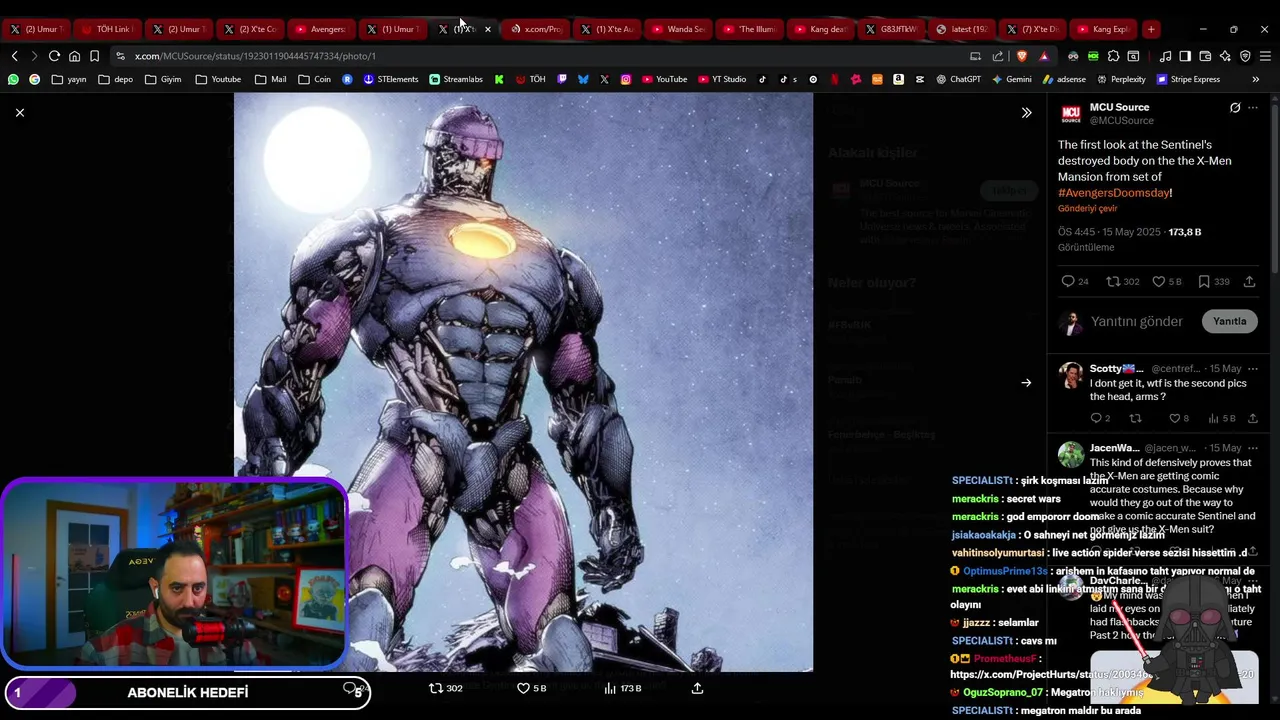Retweet using the bottom bar 302 icon
The image size is (1280, 720).
click(446, 688)
